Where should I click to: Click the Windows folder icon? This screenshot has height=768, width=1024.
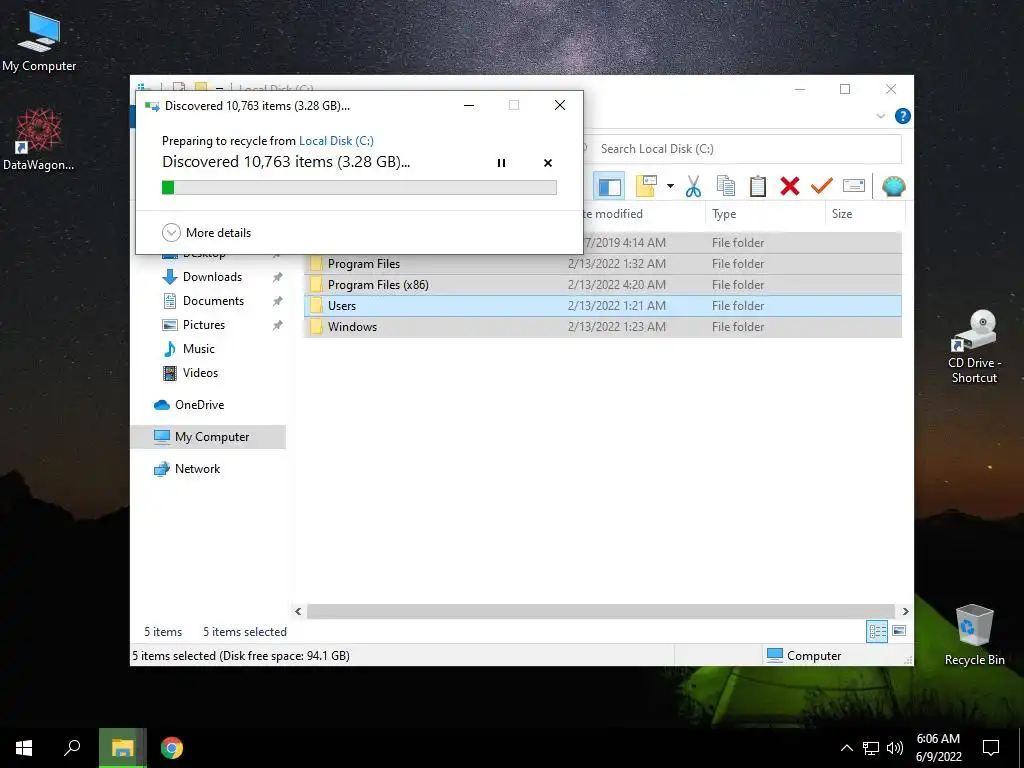(x=316, y=327)
